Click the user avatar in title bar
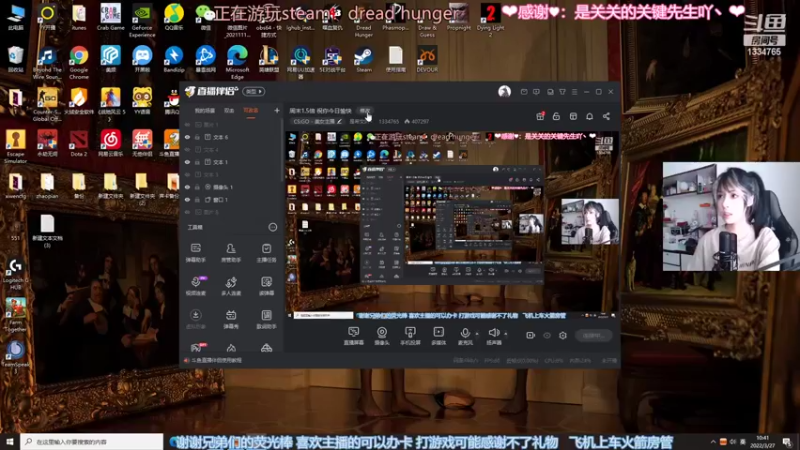Screen dimensions: 800x450 click(x=504, y=91)
